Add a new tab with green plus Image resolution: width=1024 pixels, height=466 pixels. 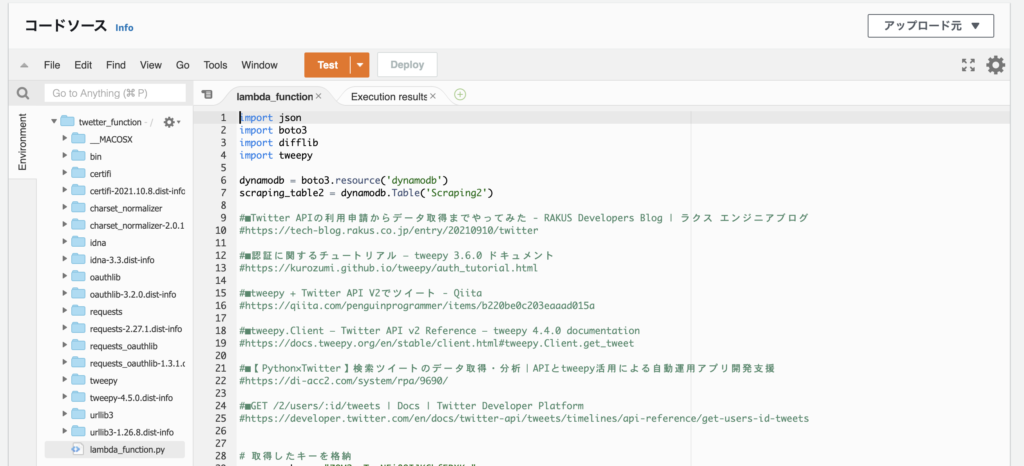(460, 95)
